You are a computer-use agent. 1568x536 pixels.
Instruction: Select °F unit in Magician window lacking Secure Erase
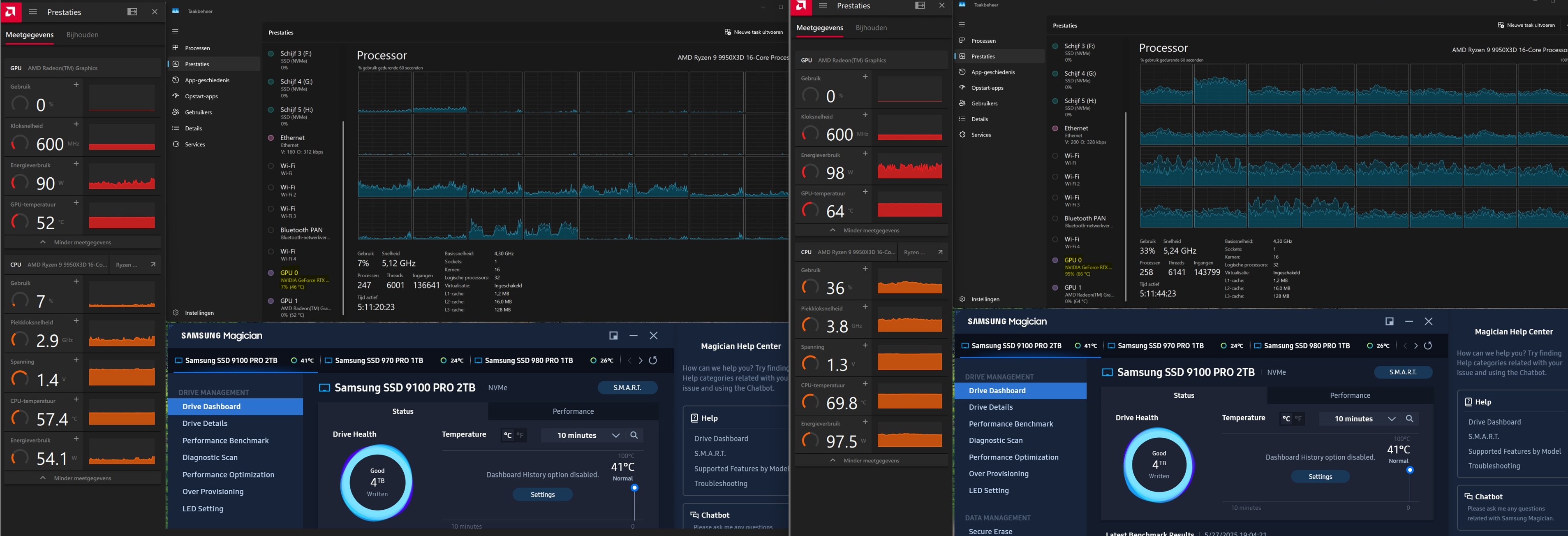coord(520,435)
